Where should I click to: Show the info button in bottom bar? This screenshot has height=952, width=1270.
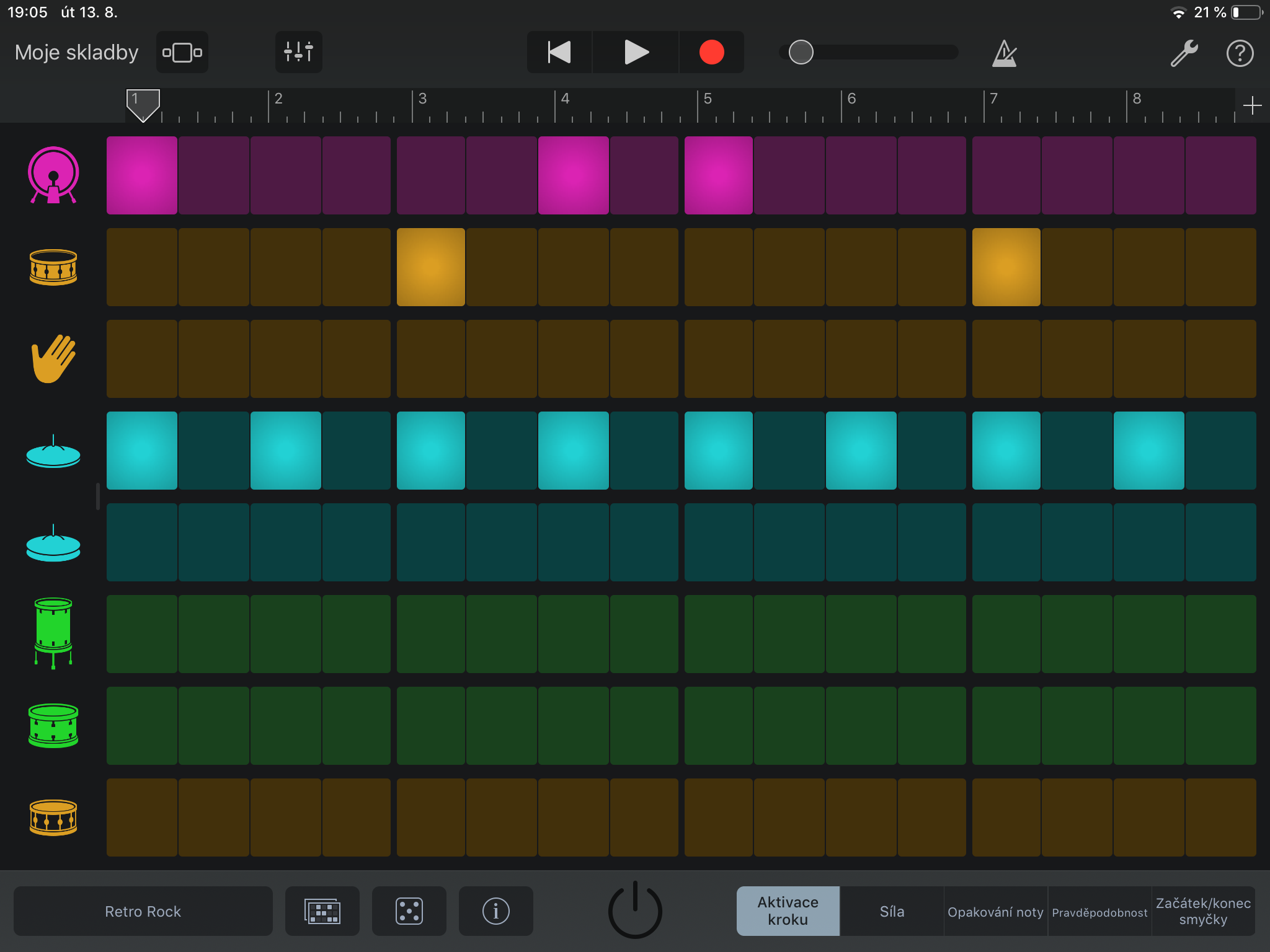(x=495, y=911)
